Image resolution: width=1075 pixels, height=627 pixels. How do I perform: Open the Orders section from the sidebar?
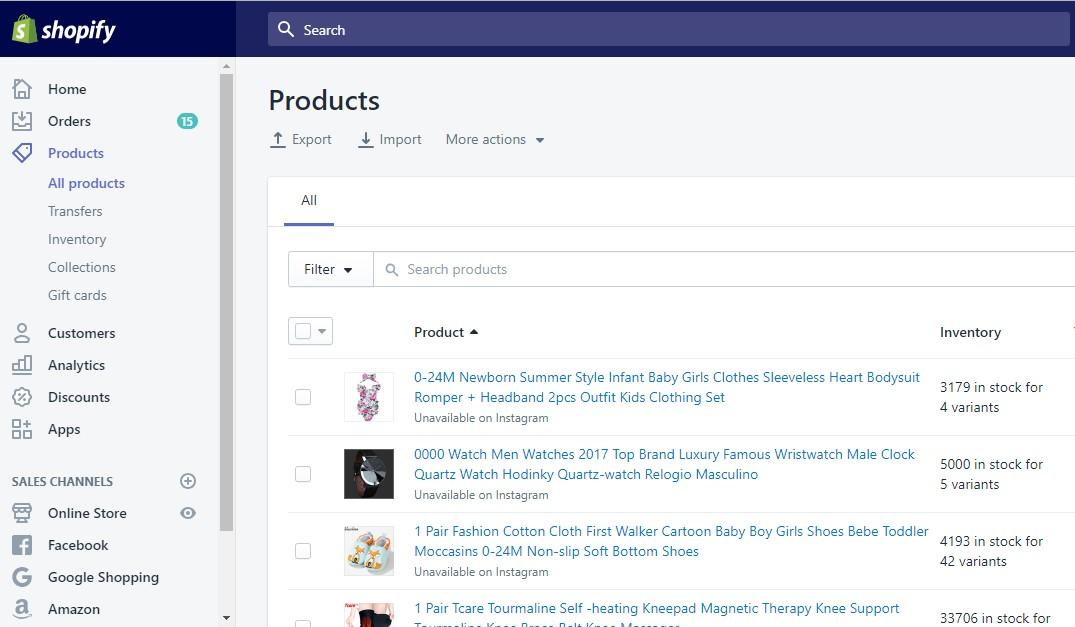pyautogui.click(x=69, y=120)
